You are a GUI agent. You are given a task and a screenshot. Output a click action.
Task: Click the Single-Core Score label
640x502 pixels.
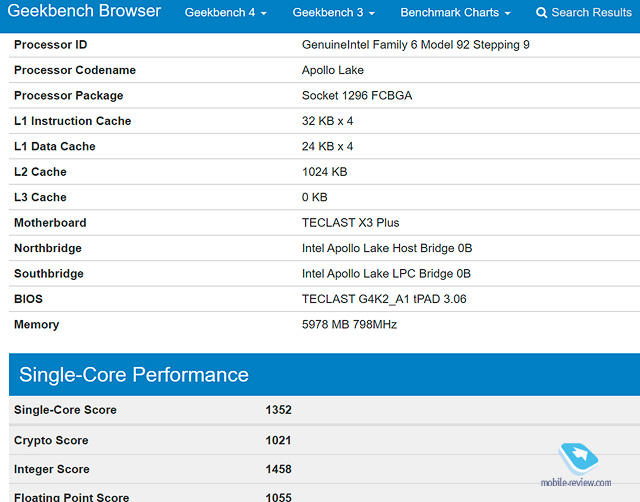[x=65, y=410]
